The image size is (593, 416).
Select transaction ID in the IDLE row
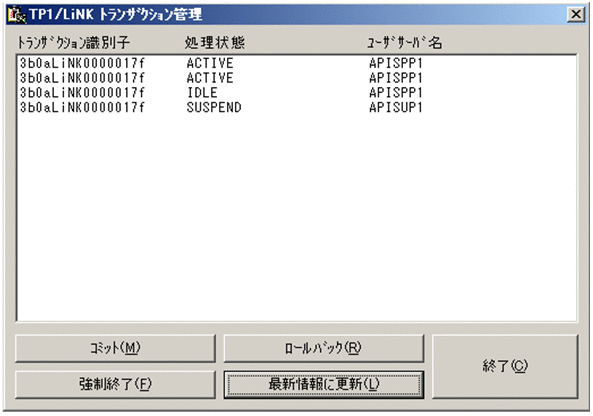(82, 93)
